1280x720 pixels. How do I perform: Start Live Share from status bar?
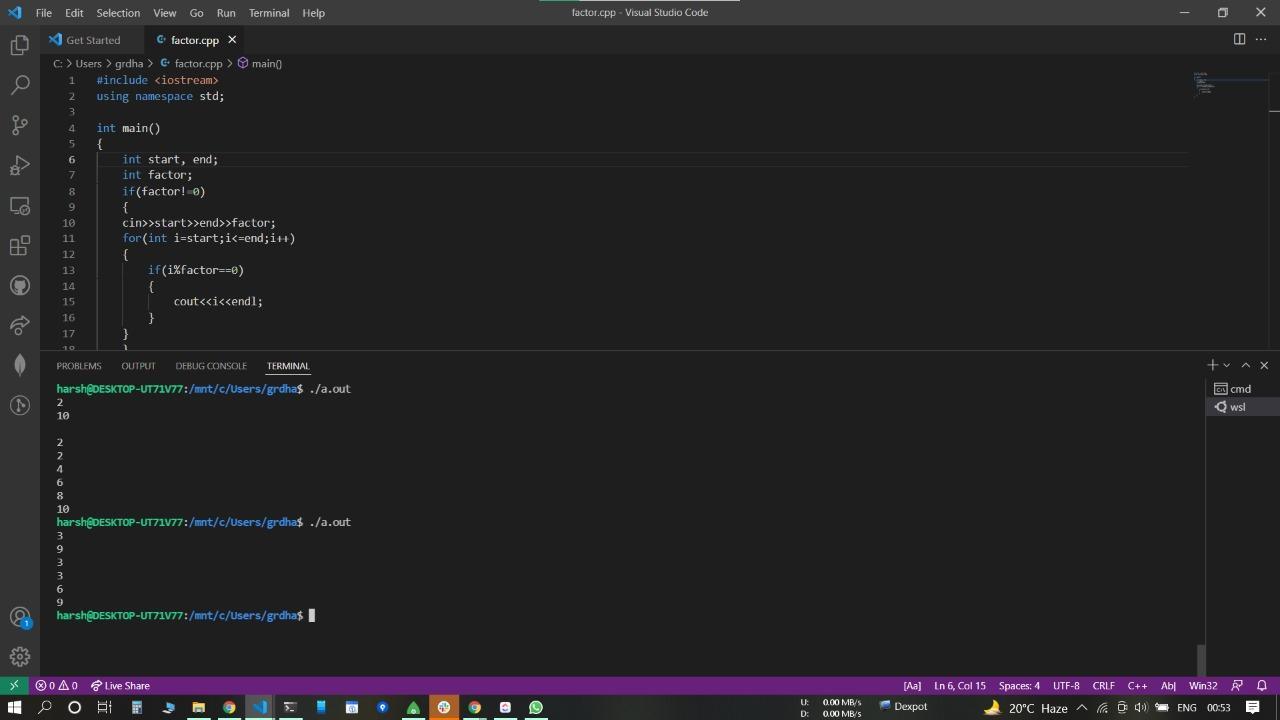coord(120,686)
